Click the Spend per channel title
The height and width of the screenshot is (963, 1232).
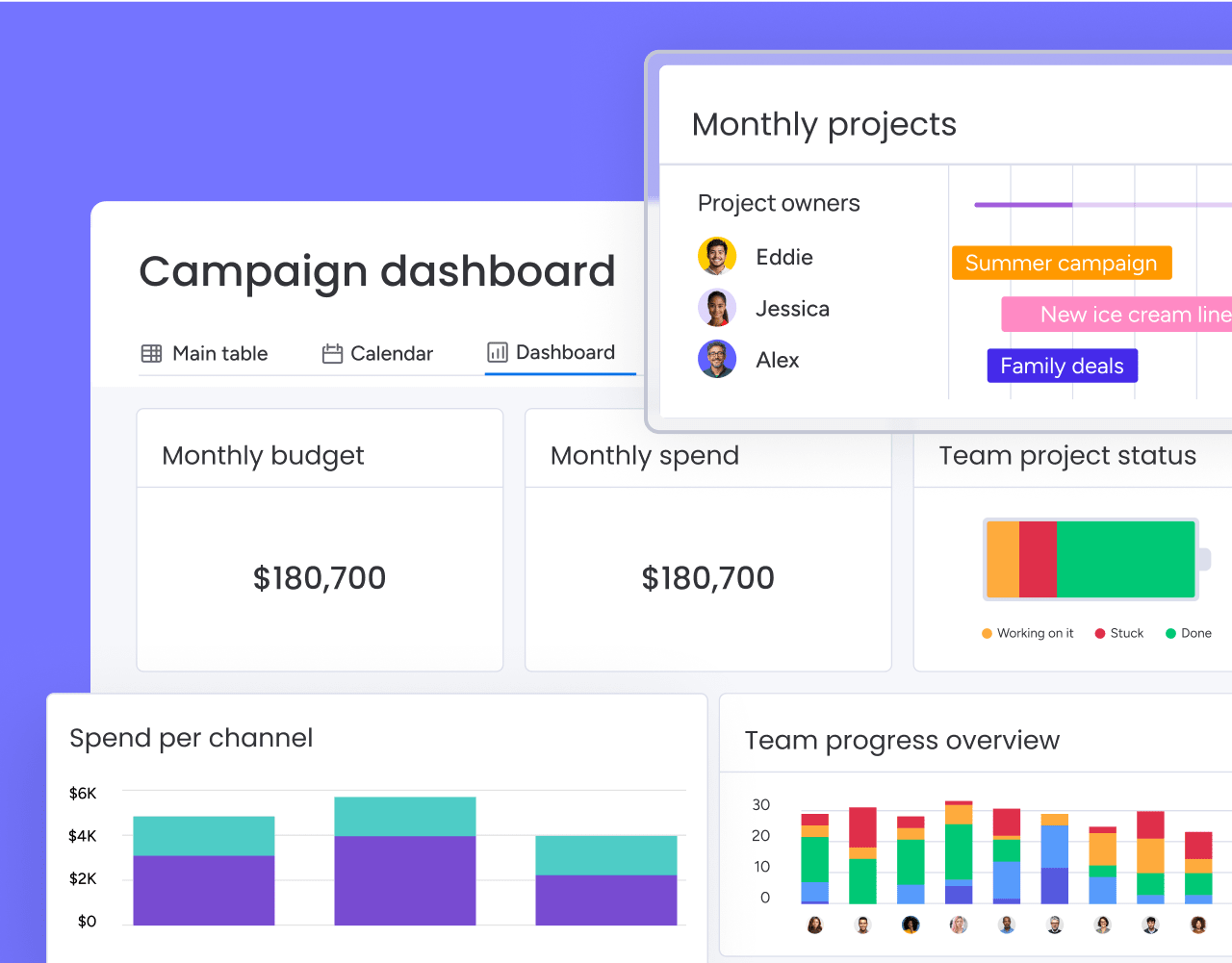(x=192, y=738)
